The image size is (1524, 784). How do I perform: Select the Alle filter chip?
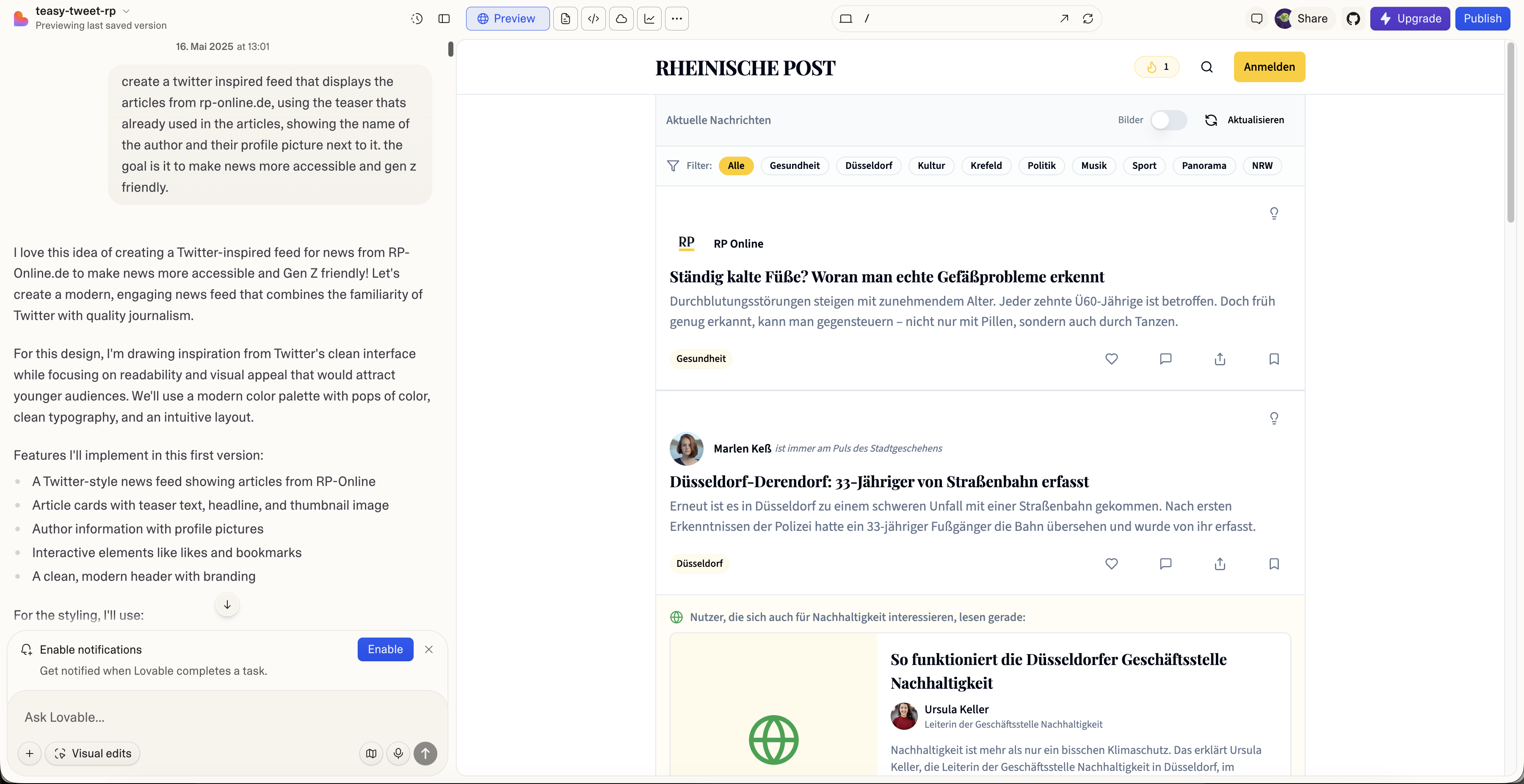735,166
